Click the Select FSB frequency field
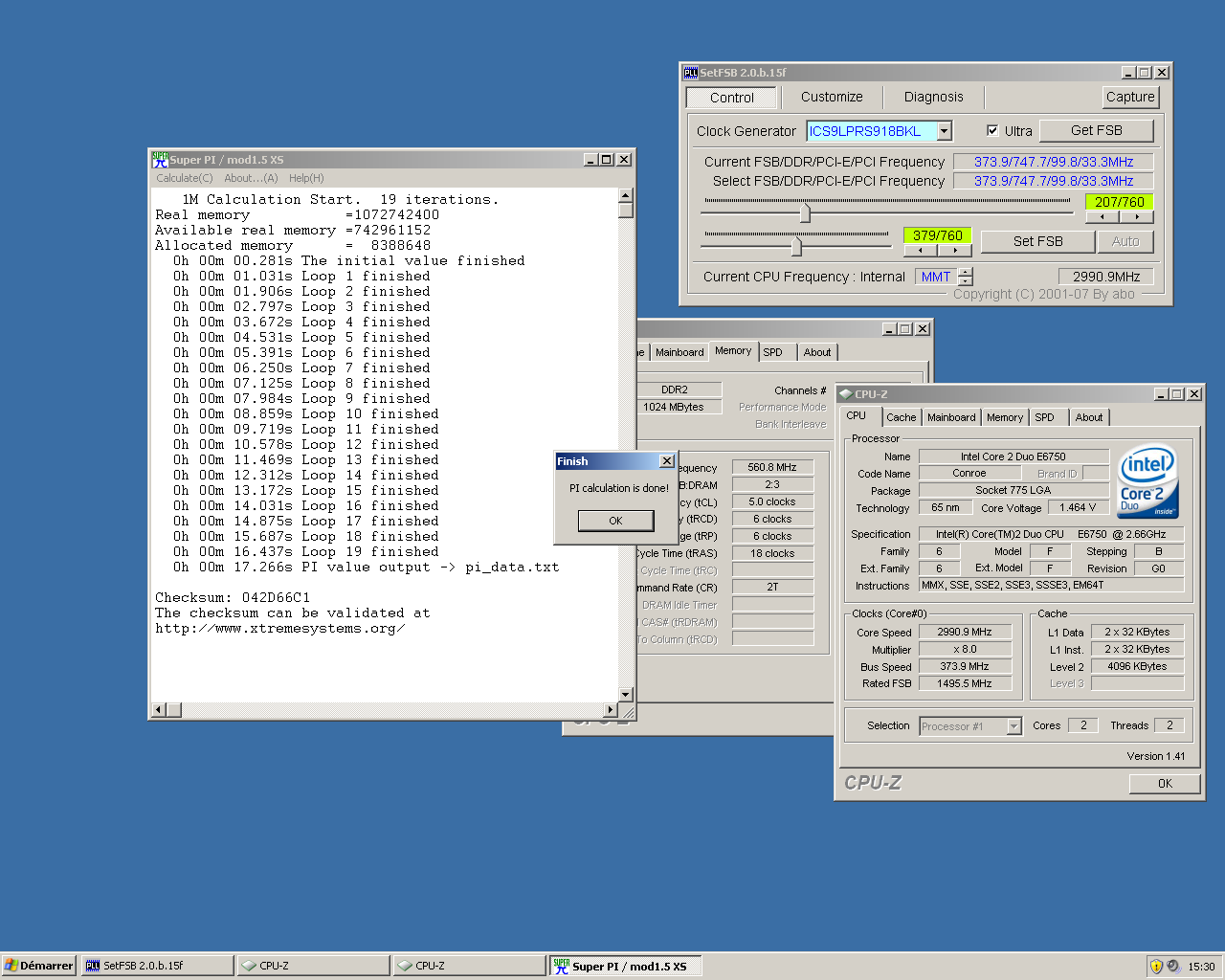This screenshot has width=1225, height=980. point(1054,181)
